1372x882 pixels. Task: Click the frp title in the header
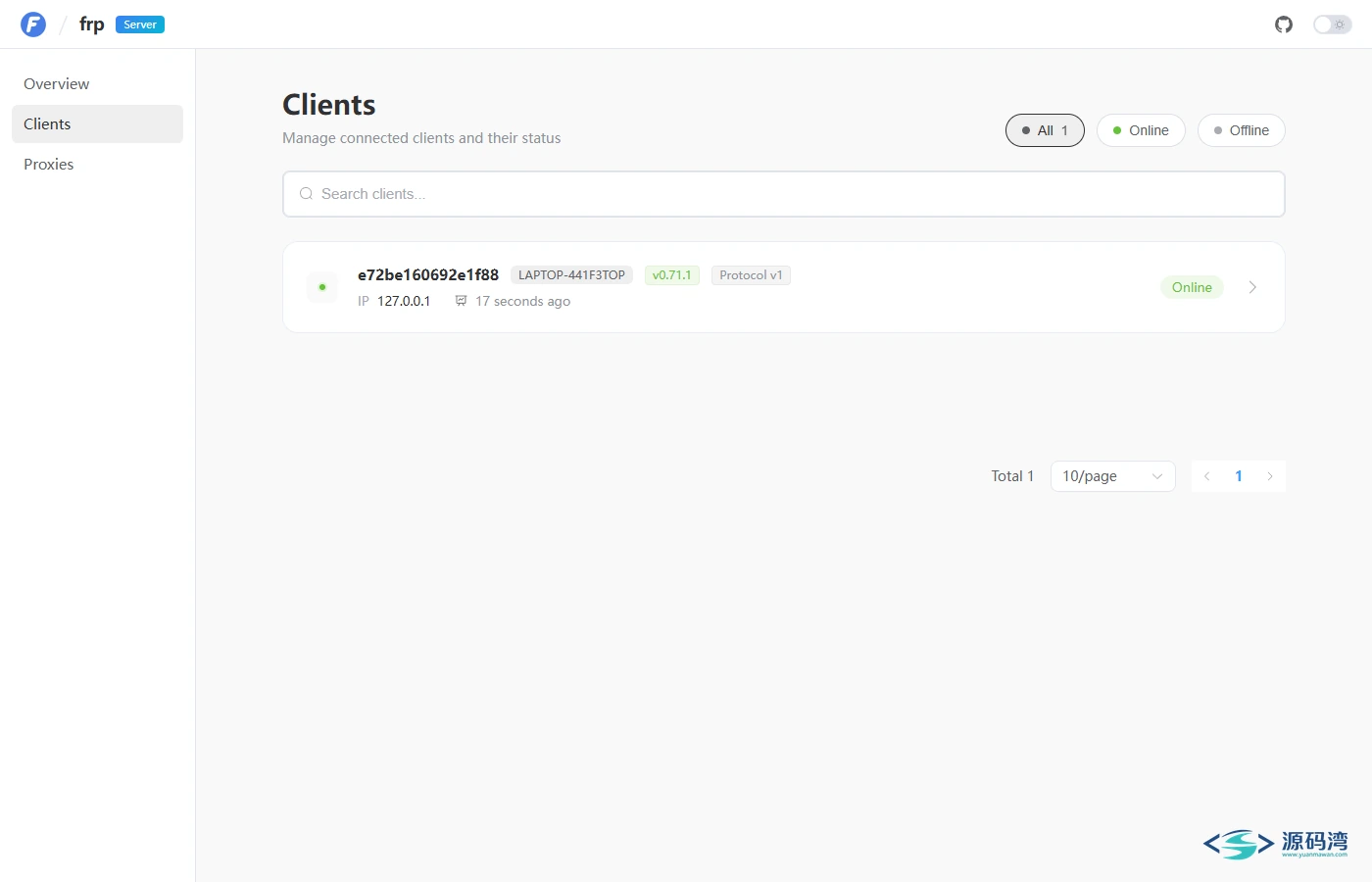(x=92, y=24)
